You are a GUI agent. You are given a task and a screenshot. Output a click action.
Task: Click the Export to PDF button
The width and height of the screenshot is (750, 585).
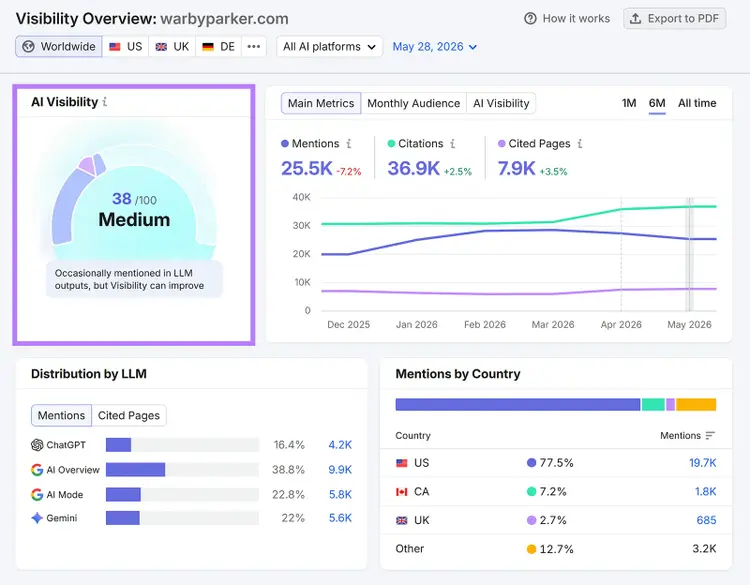click(674, 19)
